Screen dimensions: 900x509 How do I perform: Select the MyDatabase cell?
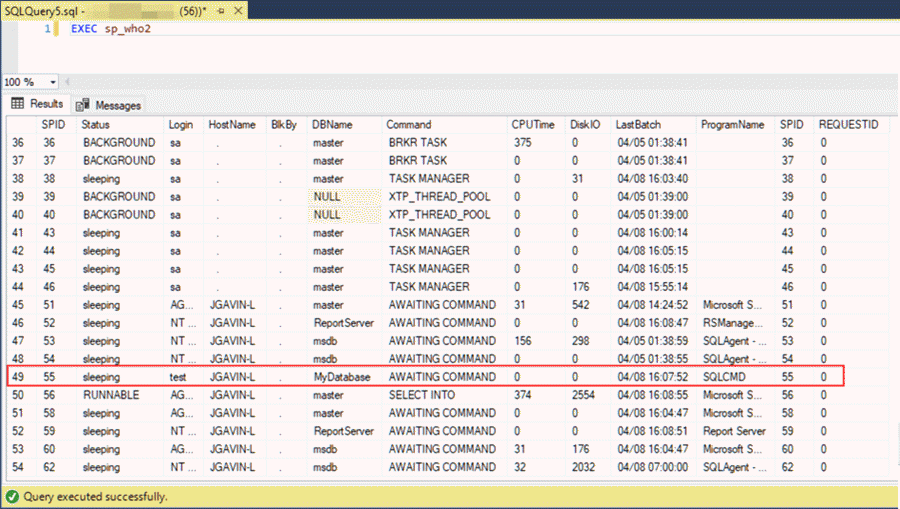[344, 377]
